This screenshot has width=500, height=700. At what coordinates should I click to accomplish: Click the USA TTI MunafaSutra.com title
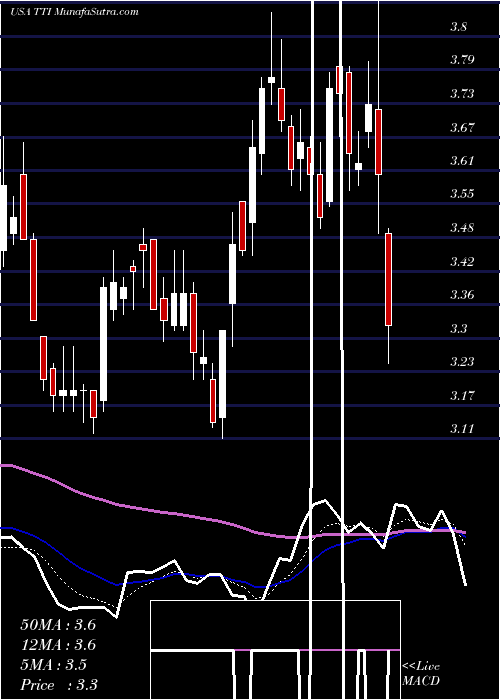(x=74, y=12)
